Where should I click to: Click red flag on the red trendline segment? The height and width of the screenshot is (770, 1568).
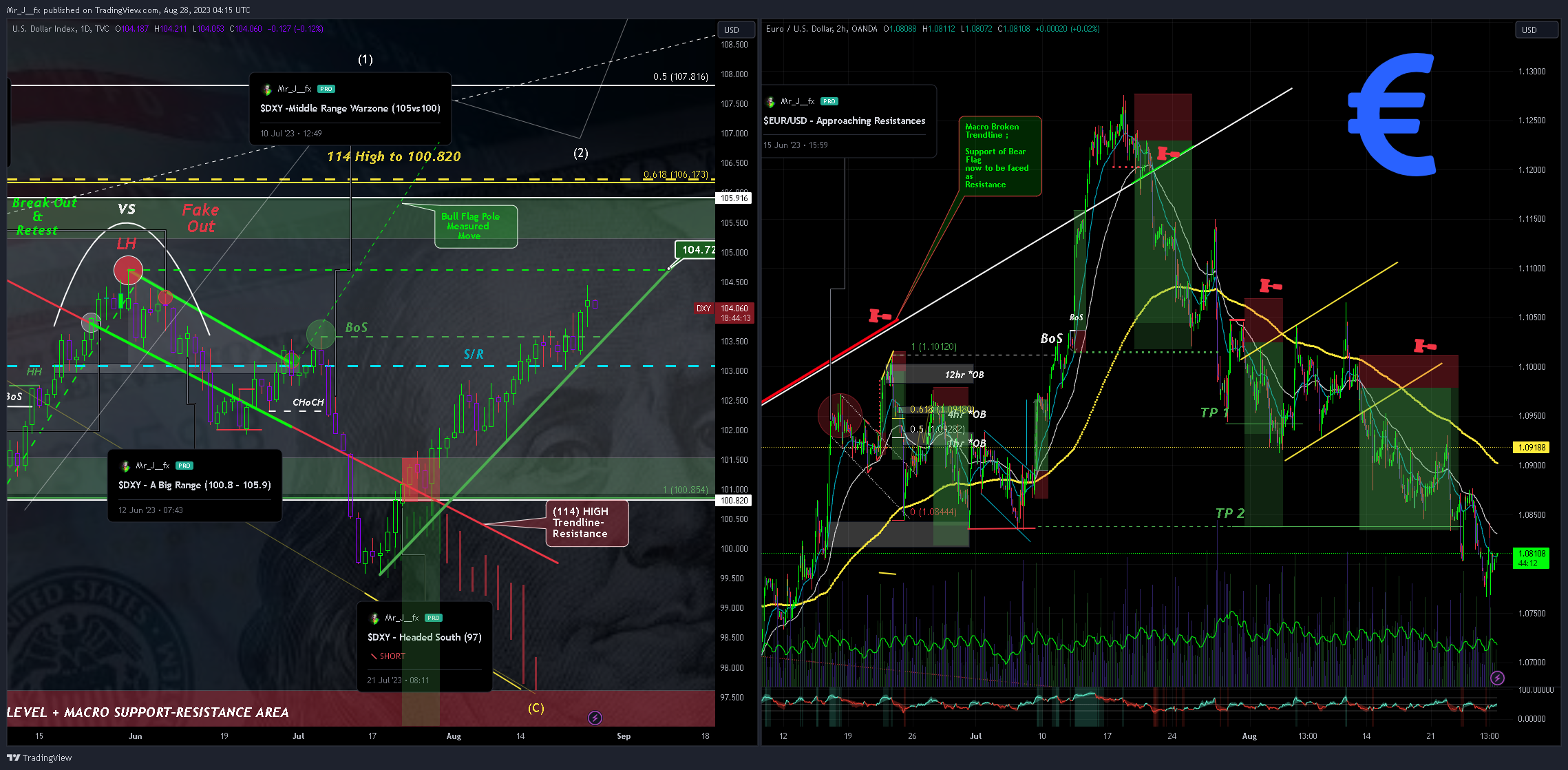click(x=880, y=315)
